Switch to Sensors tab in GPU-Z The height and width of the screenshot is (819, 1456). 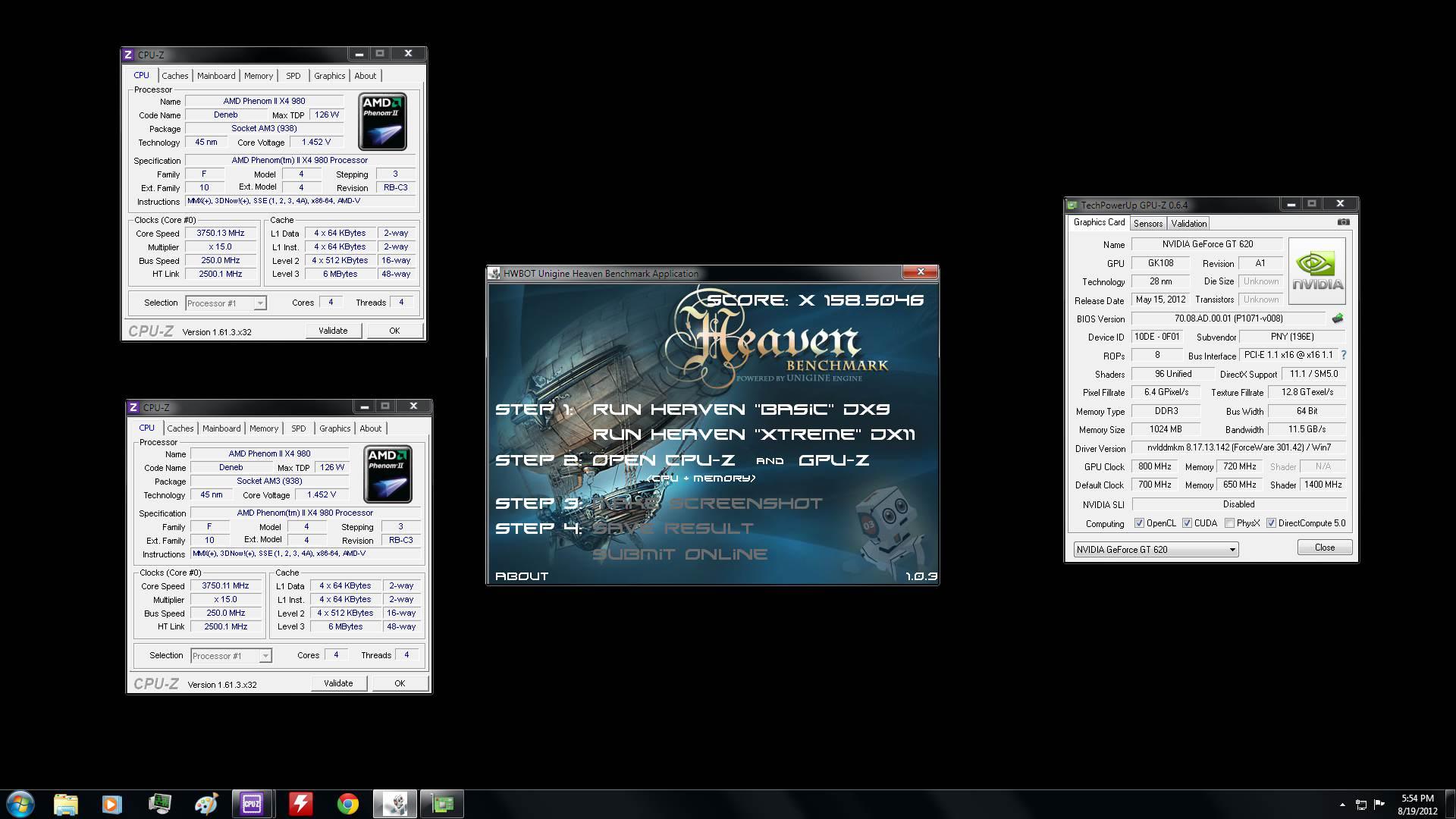coord(1147,224)
